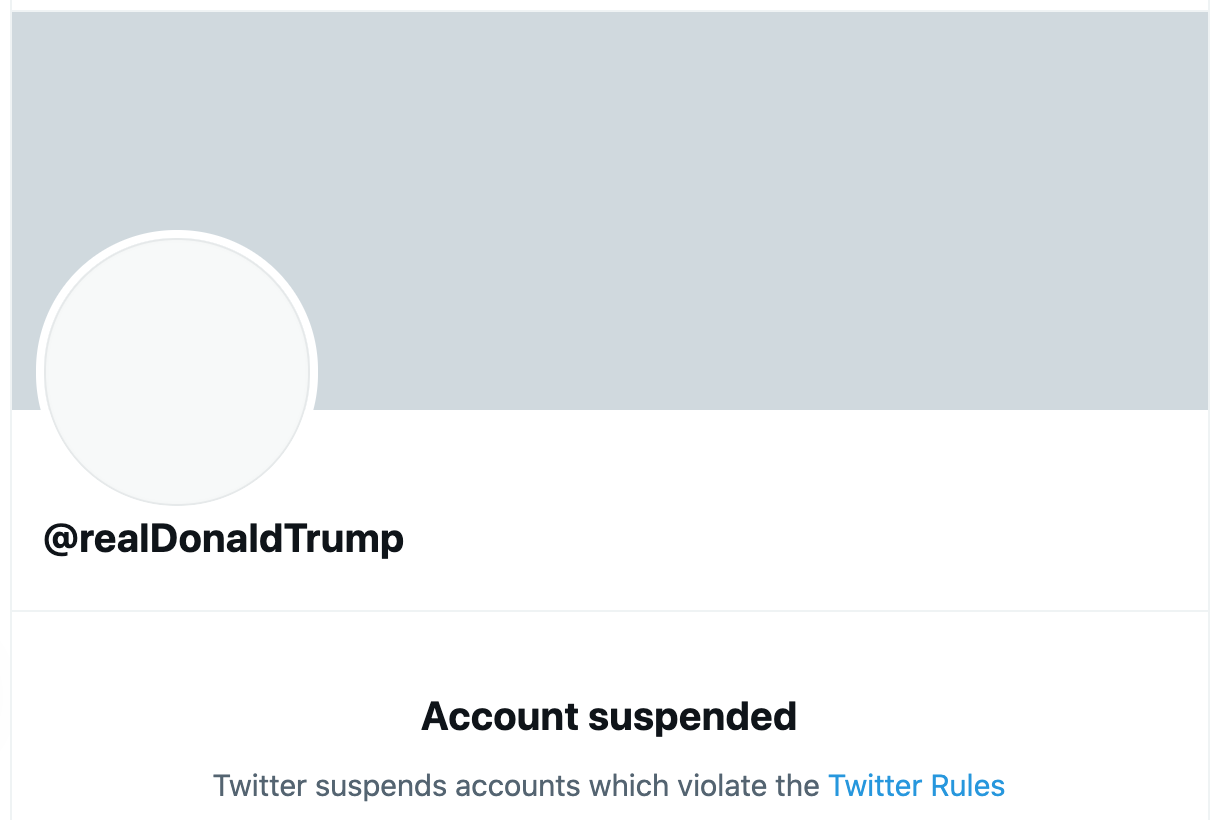
Task: Click the bold Account suspended title
Action: point(610,716)
